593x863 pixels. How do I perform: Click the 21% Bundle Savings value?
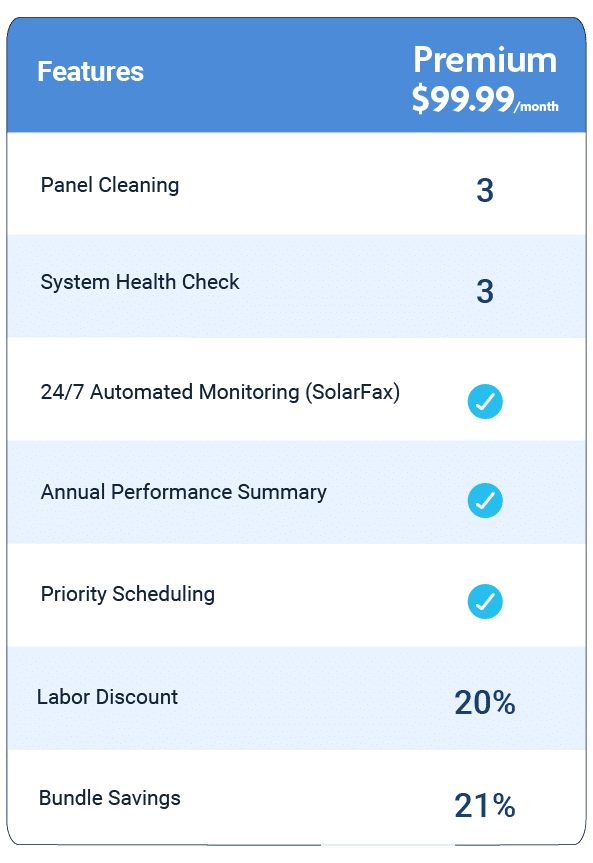pos(484,804)
